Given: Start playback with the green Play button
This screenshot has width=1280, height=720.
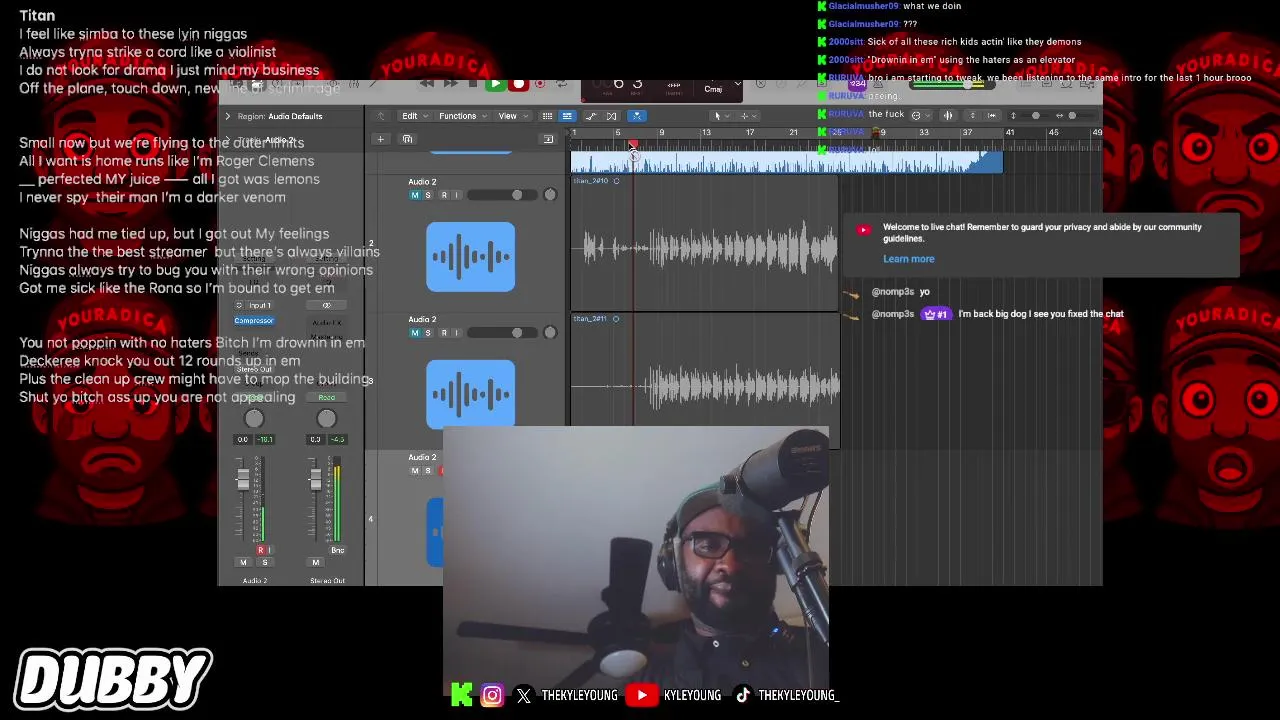Looking at the screenshot, I should coord(495,84).
